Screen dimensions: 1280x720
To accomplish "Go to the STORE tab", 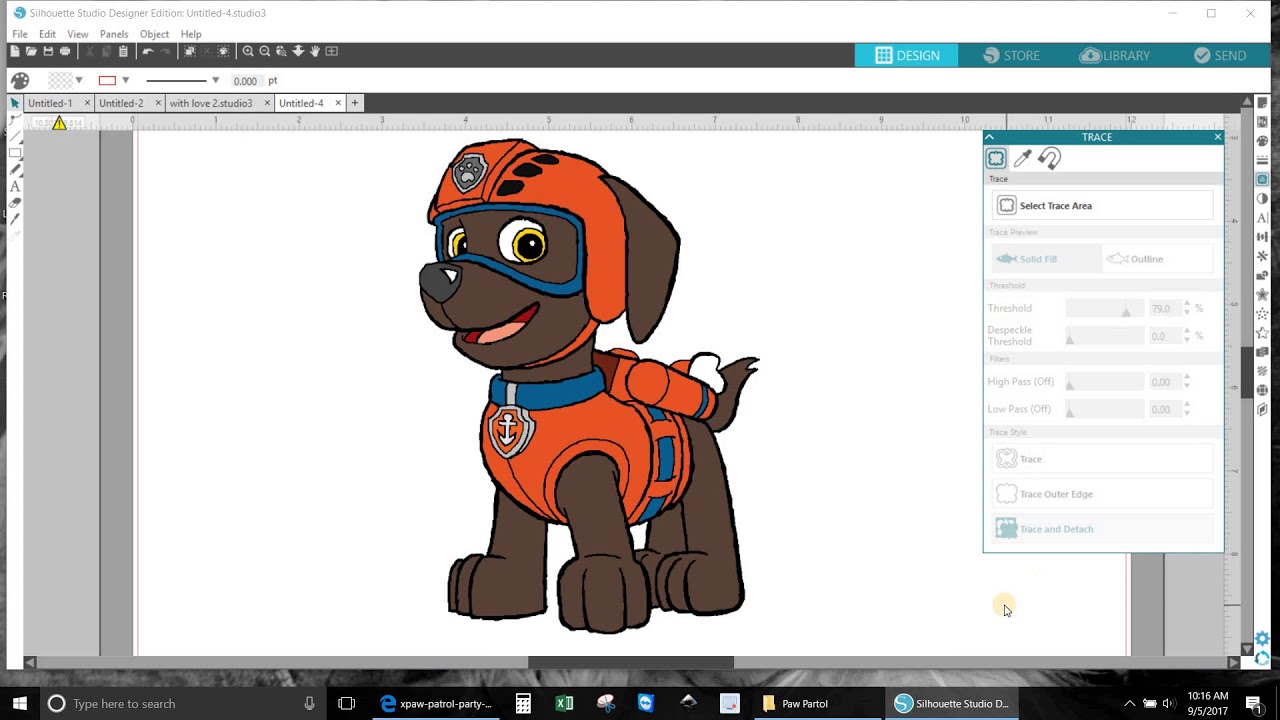I will [1010, 56].
